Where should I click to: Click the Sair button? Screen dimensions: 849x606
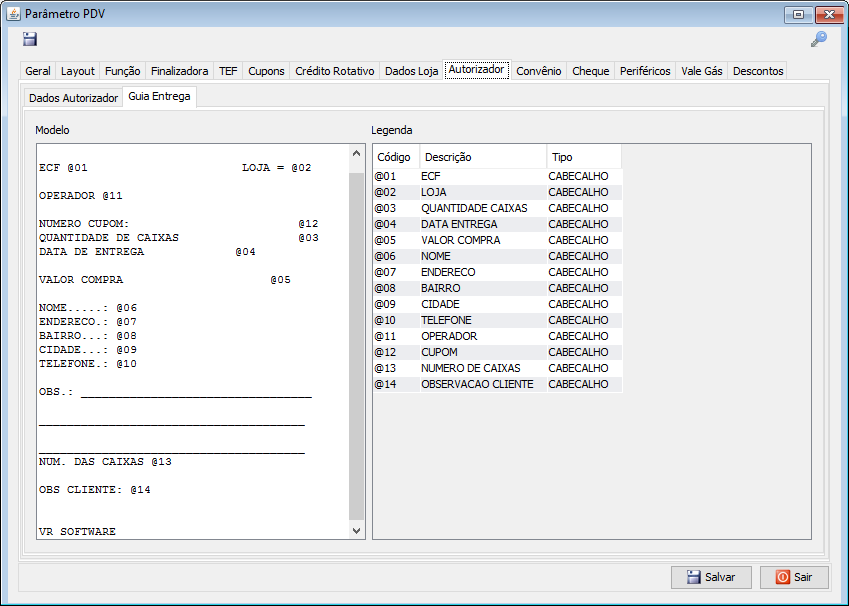click(x=794, y=577)
